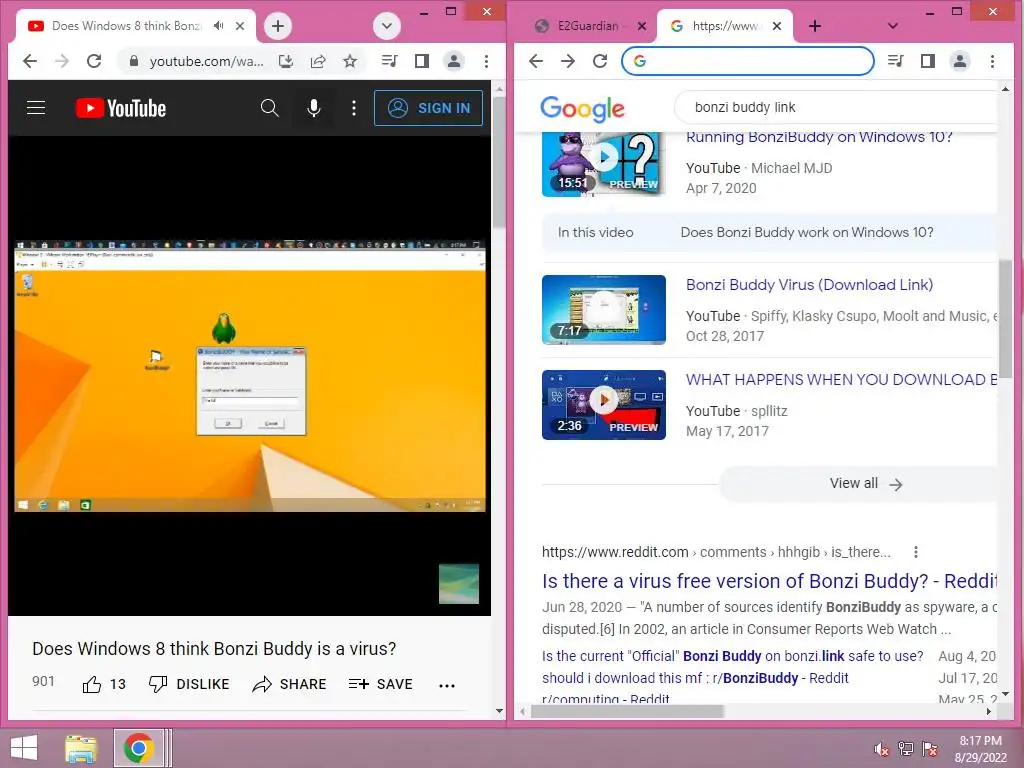Open options for the Reddit search result
Screen dimensions: 1024x768
pos(916,552)
